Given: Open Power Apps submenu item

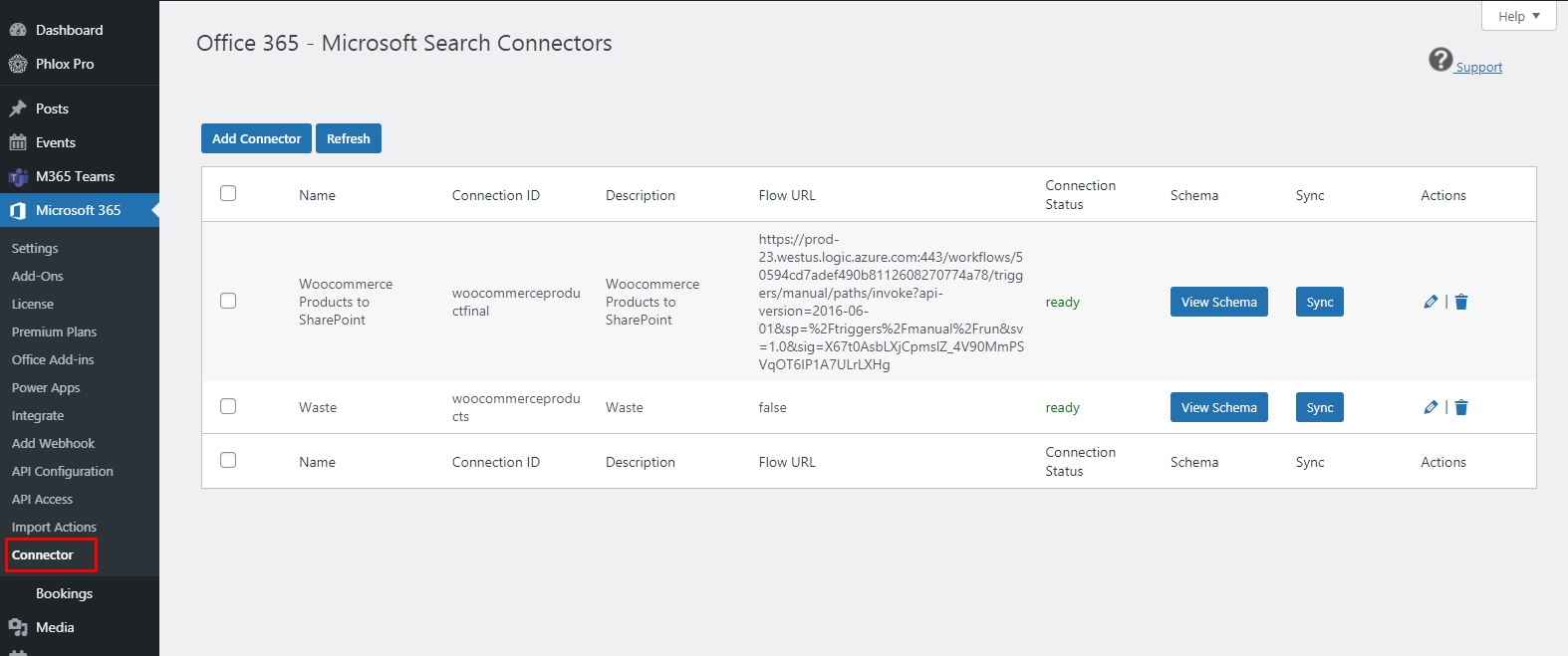Looking at the screenshot, I should (x=46, y=388).
